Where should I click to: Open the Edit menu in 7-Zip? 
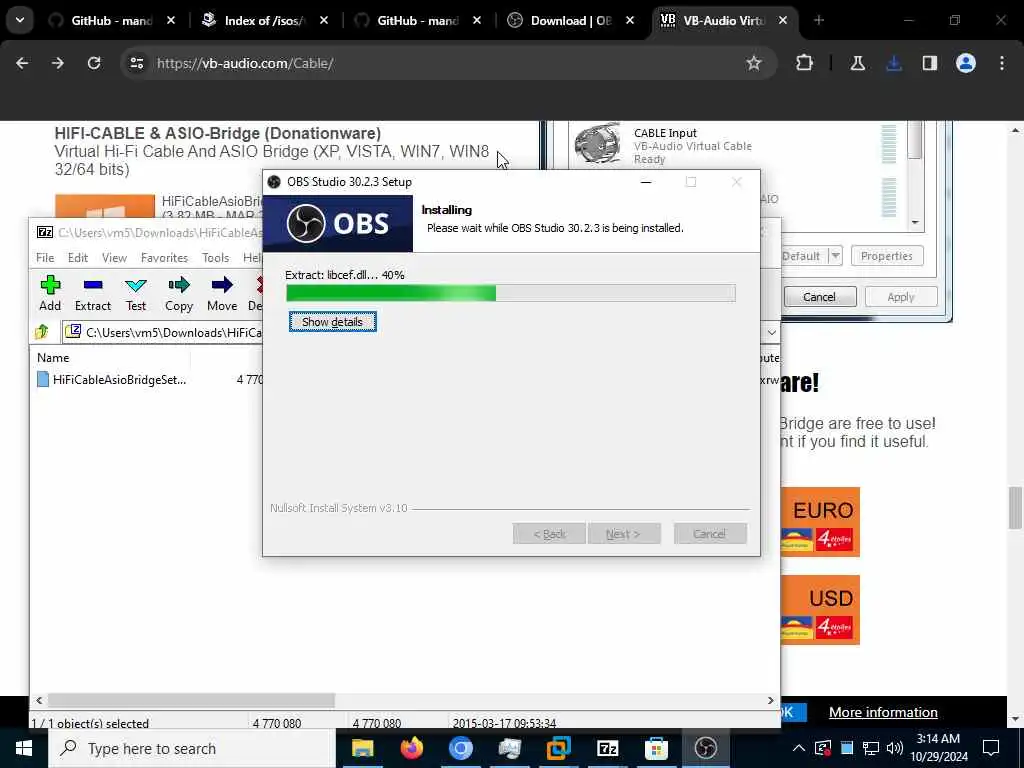click(x=78, y=257)
